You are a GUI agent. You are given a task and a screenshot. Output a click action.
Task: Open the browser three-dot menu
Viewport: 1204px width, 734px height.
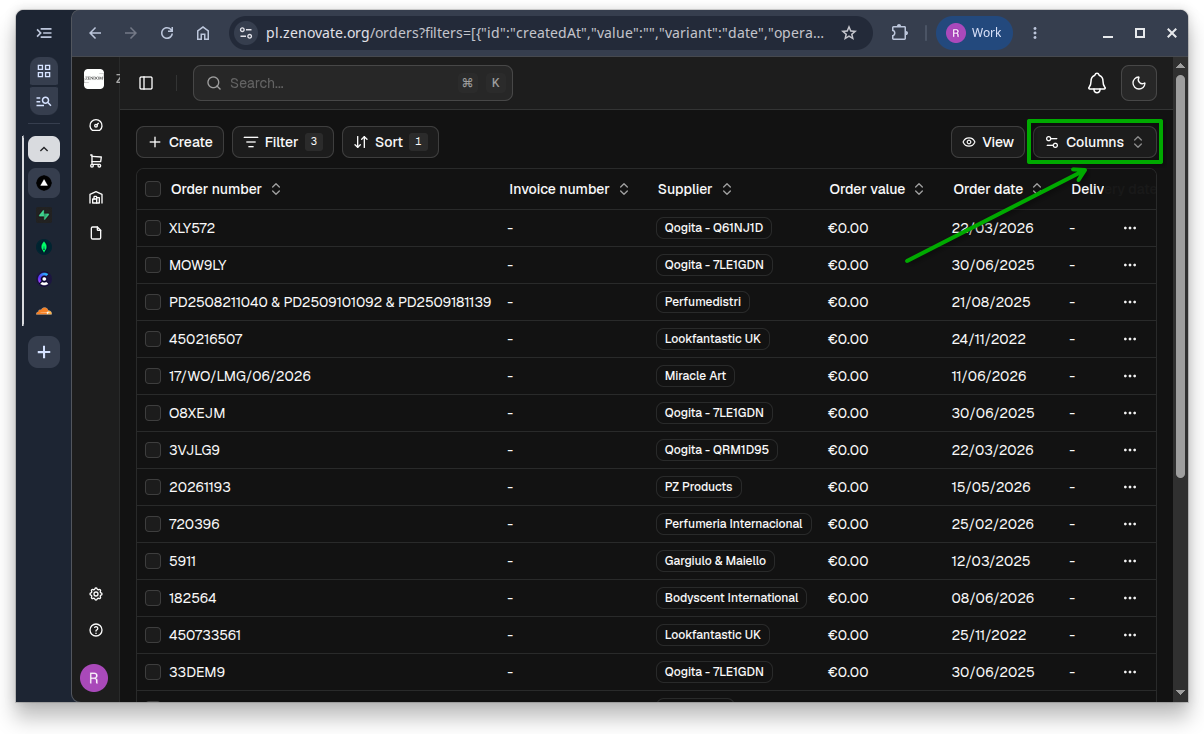pos(1034,33)
